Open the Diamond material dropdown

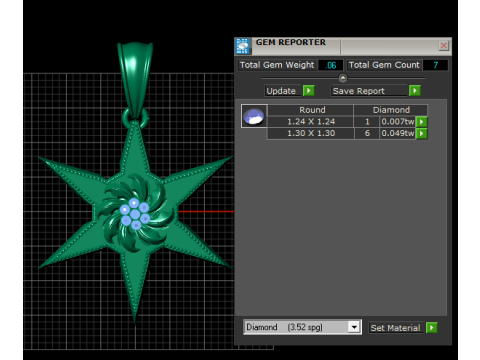coord(354,327)
